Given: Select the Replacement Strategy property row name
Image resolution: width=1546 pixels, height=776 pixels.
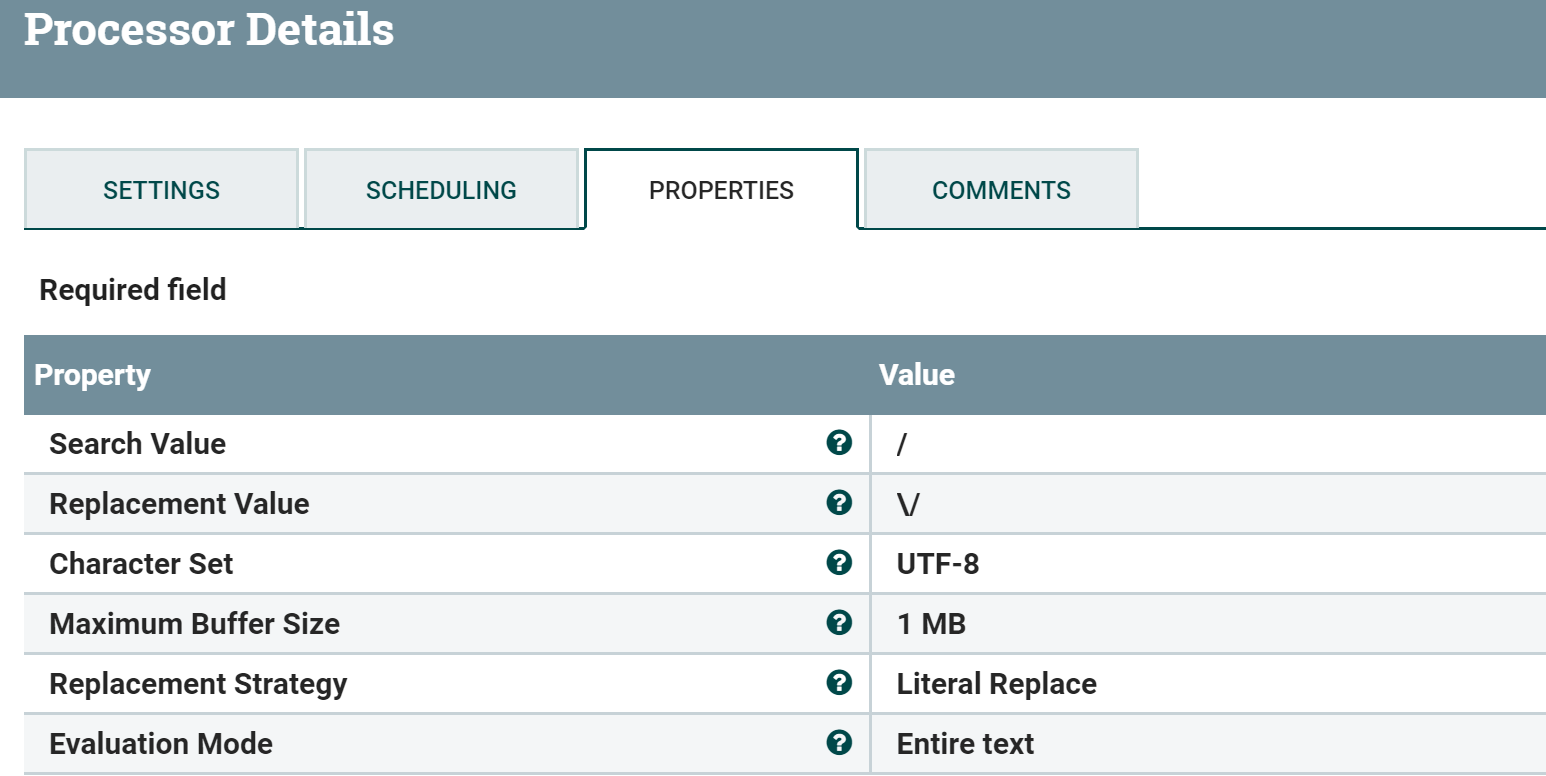Looking at the screenshot, I should click(198, 684).
